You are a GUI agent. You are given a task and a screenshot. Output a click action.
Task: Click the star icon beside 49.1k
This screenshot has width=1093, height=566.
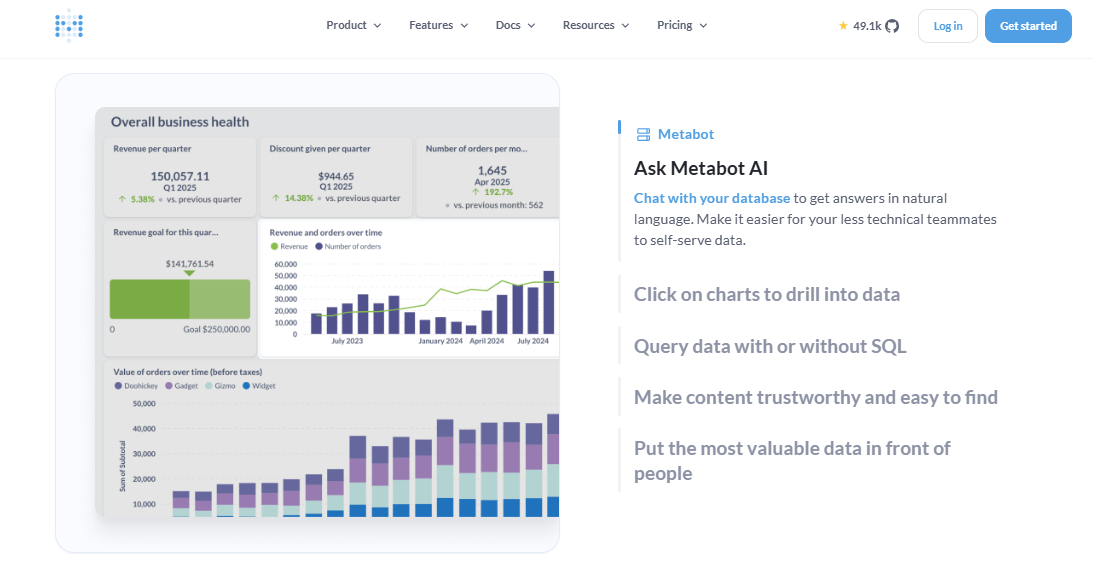coord(843,26)
